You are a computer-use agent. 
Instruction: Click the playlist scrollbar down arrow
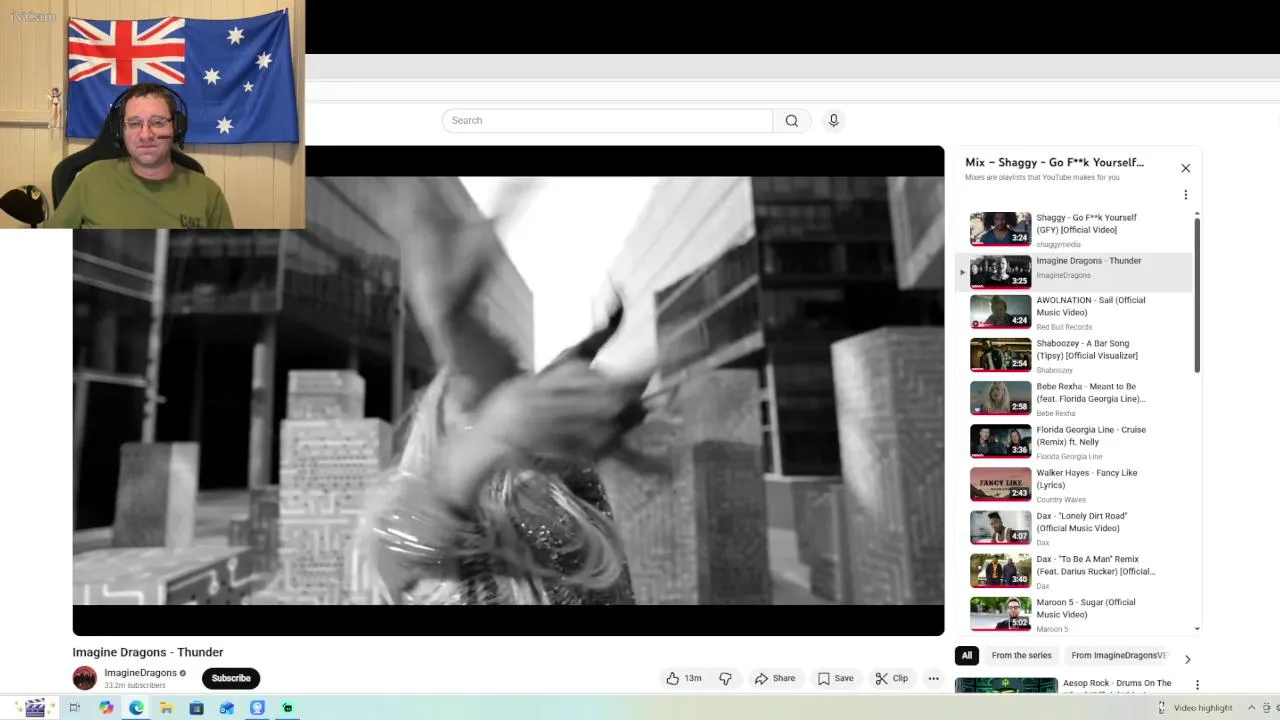(x=1197, y=629)
